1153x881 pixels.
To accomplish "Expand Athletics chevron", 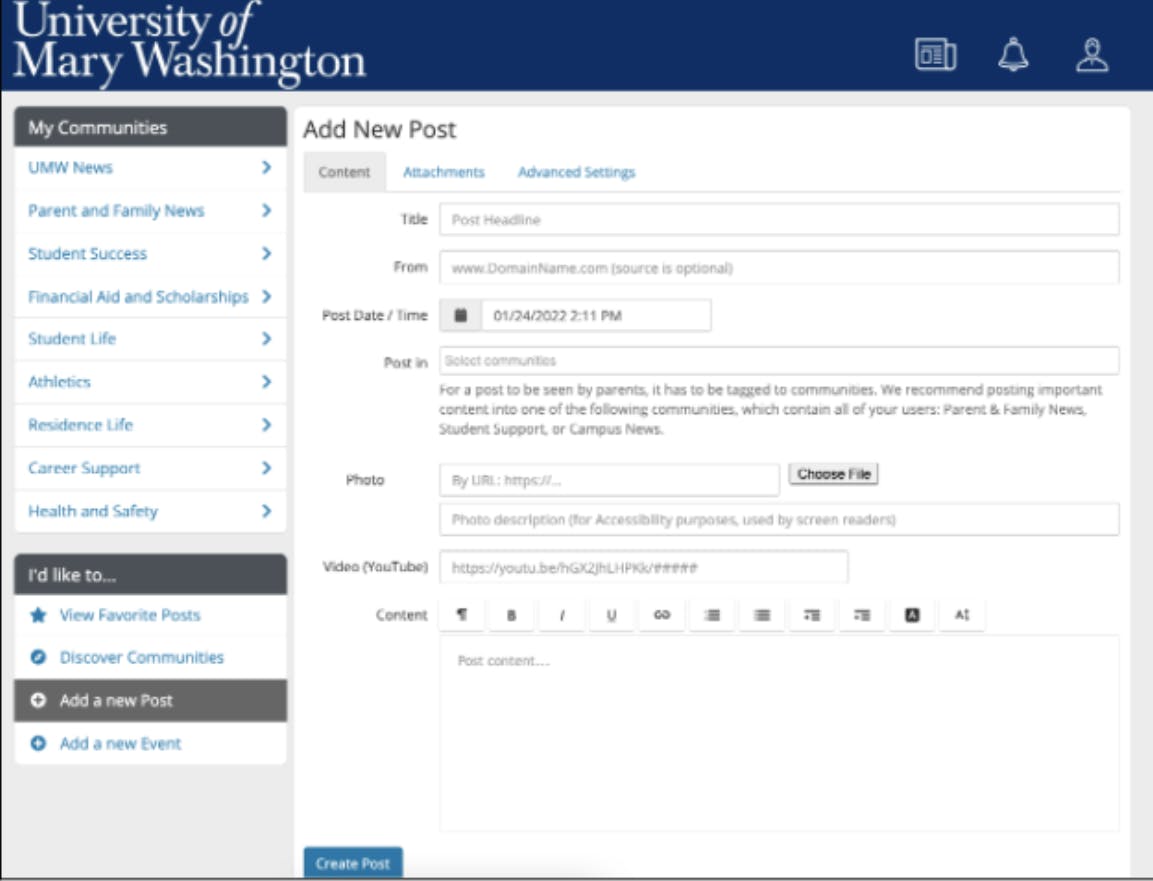I will [x=266, y=382].
